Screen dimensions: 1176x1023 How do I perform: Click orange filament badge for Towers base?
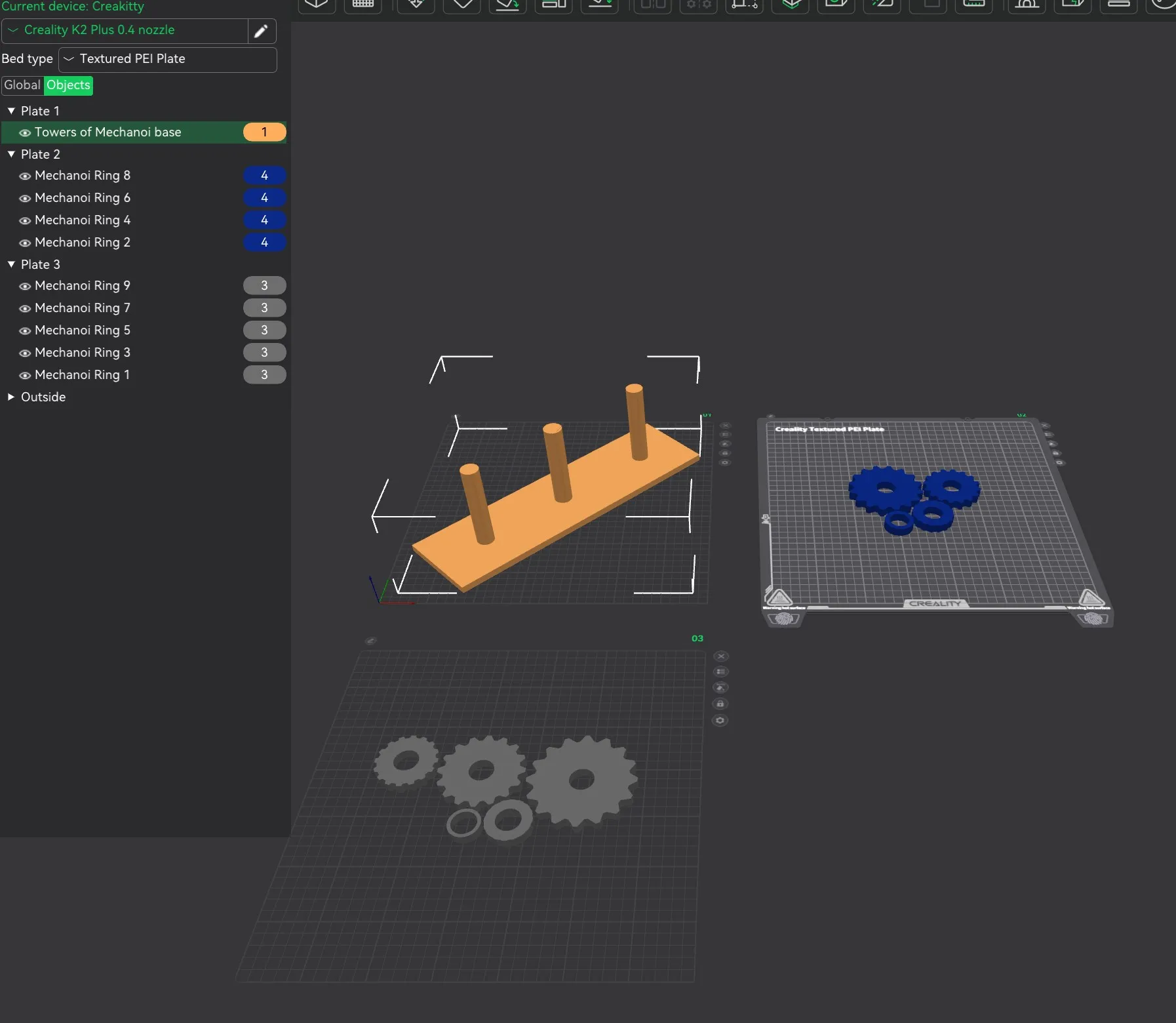pyautogui.click(x=264, y=132)
